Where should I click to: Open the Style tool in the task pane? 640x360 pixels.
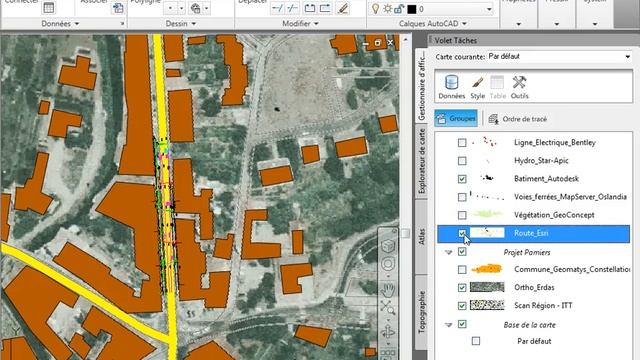(x=477, y=87)
